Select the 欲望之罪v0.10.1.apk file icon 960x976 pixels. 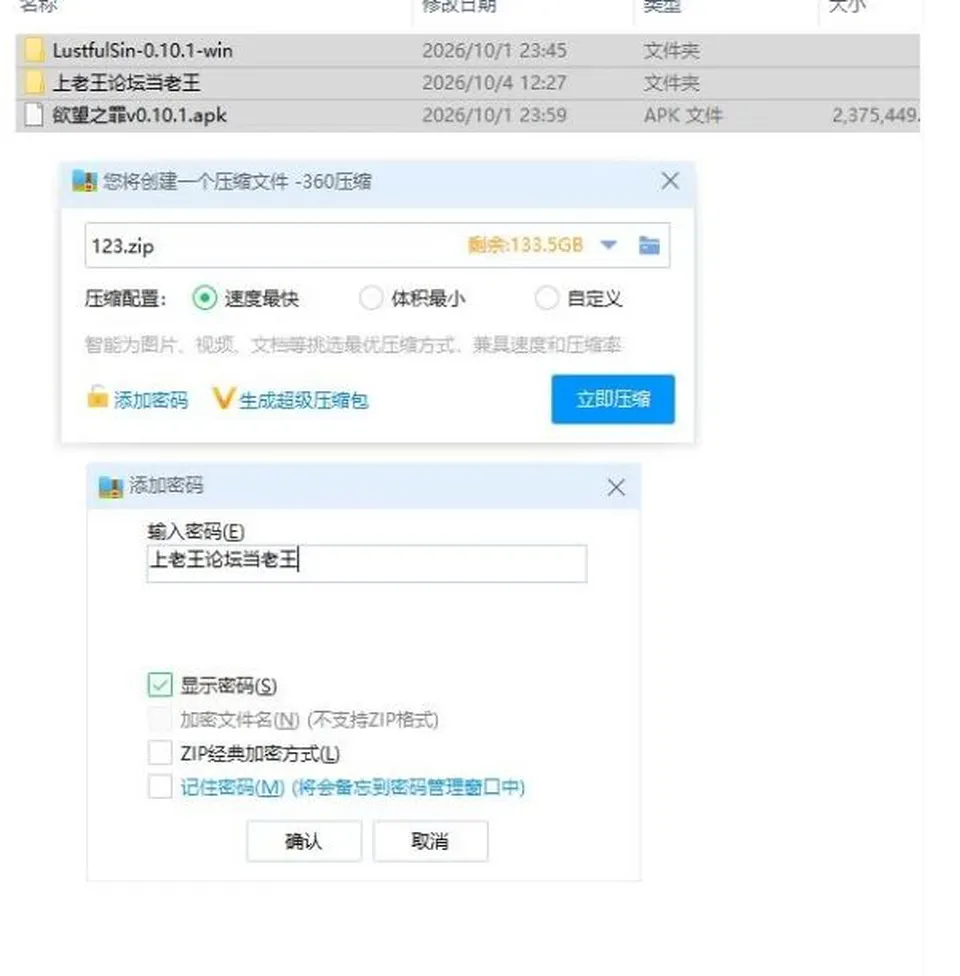pyautogui.click(x=34, y=115)
